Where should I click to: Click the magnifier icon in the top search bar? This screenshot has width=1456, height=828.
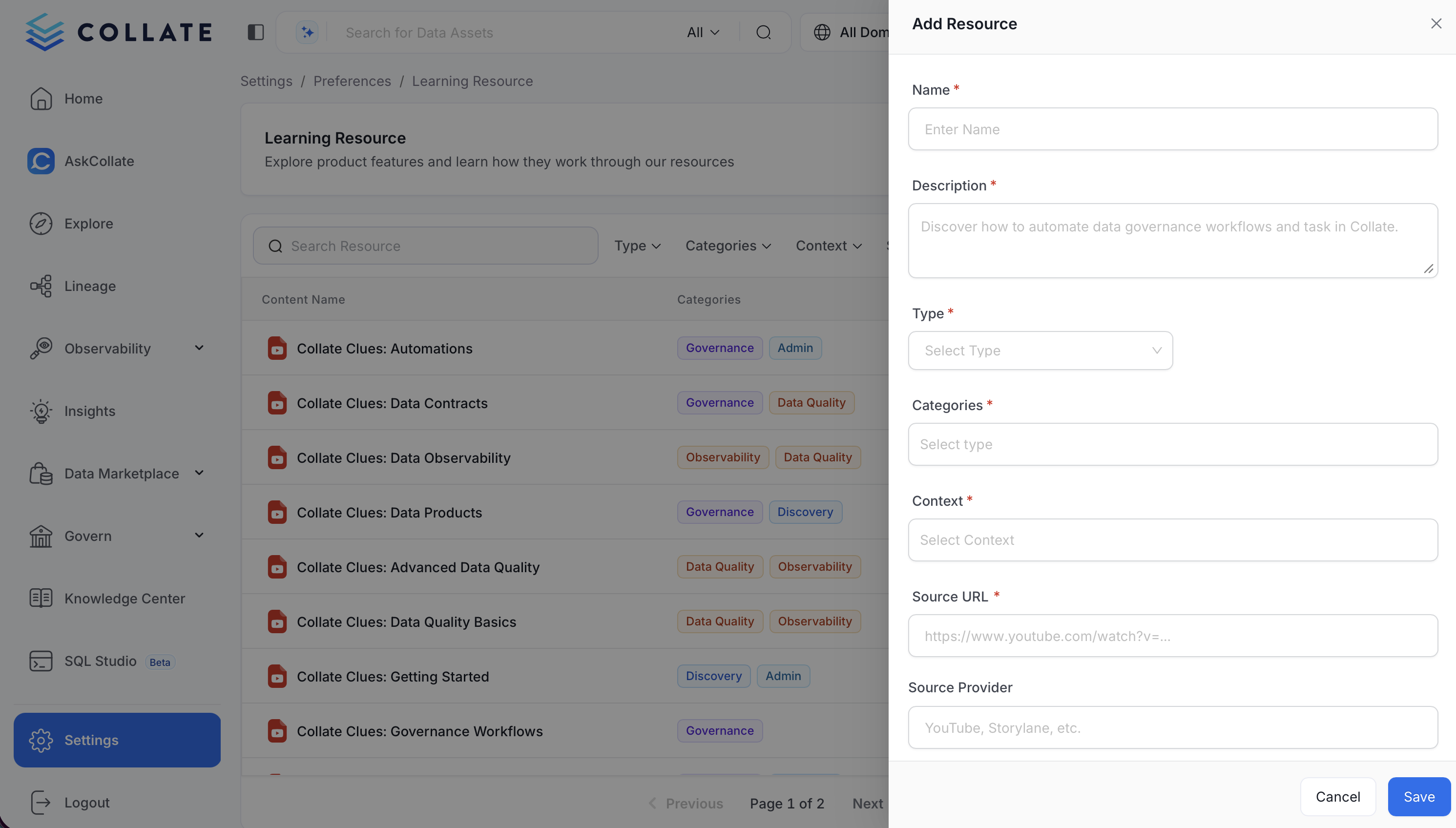point(763,32)
